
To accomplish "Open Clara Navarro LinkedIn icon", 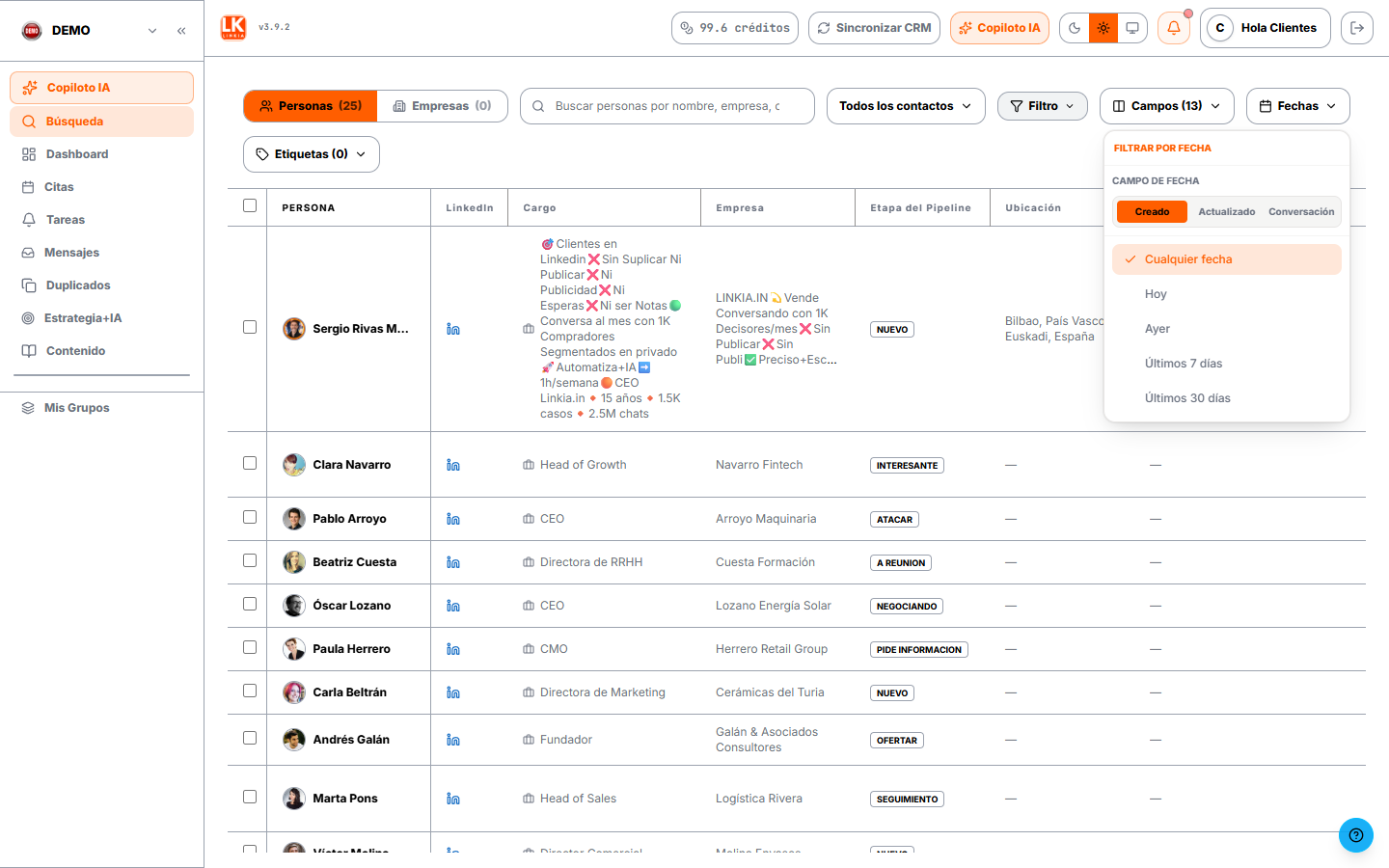I will 453,465.
